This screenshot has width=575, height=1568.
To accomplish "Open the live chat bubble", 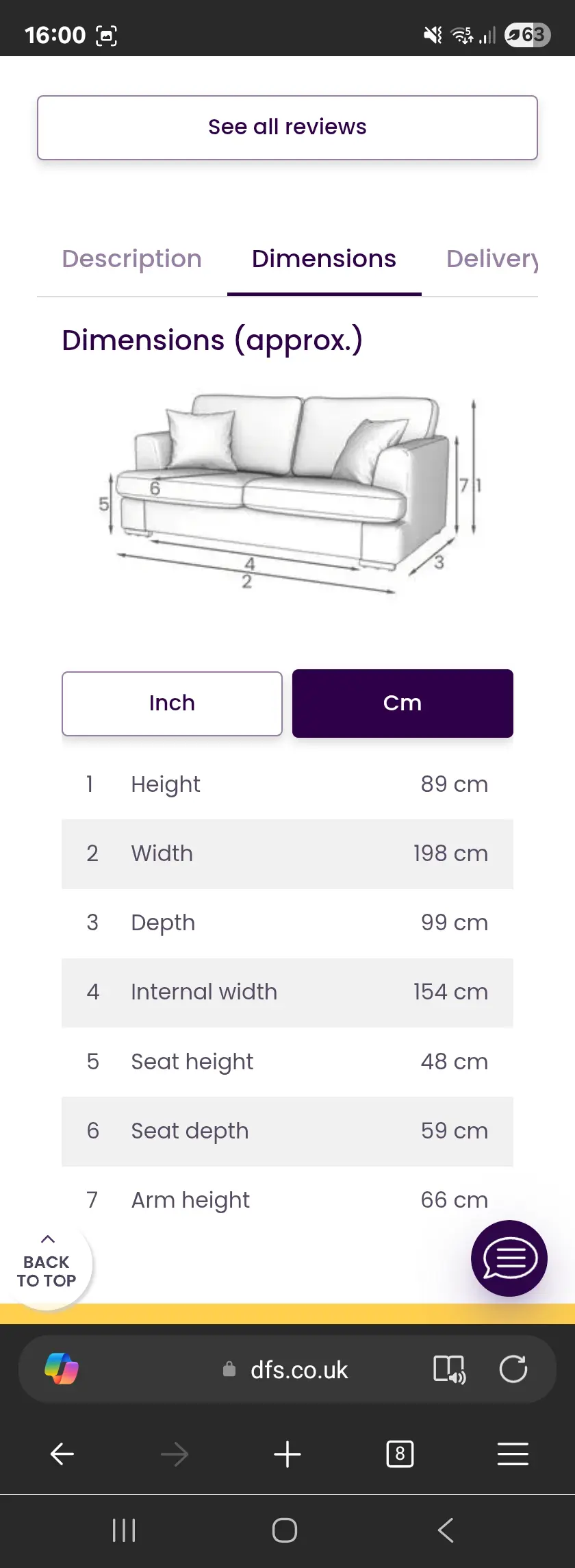I will coord(509,1258).
